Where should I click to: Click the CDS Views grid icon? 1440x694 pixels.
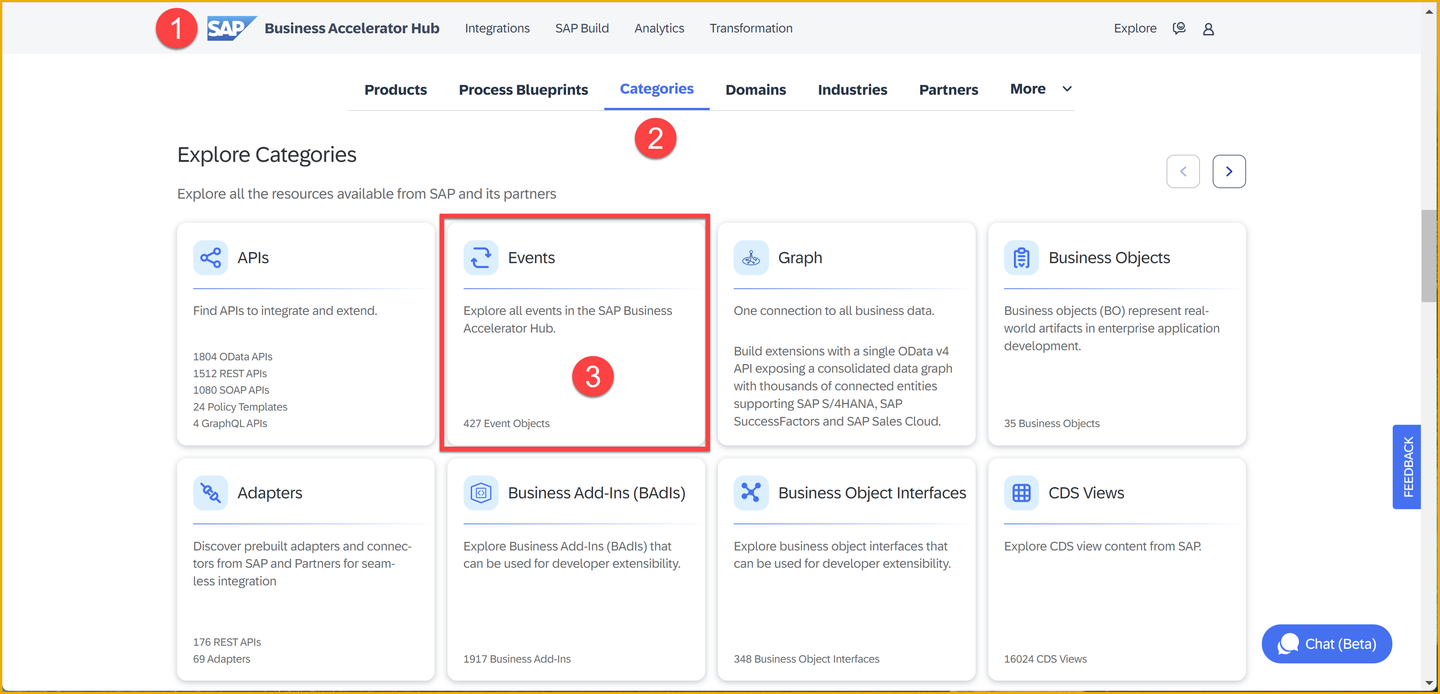[x=1021, y=493]
